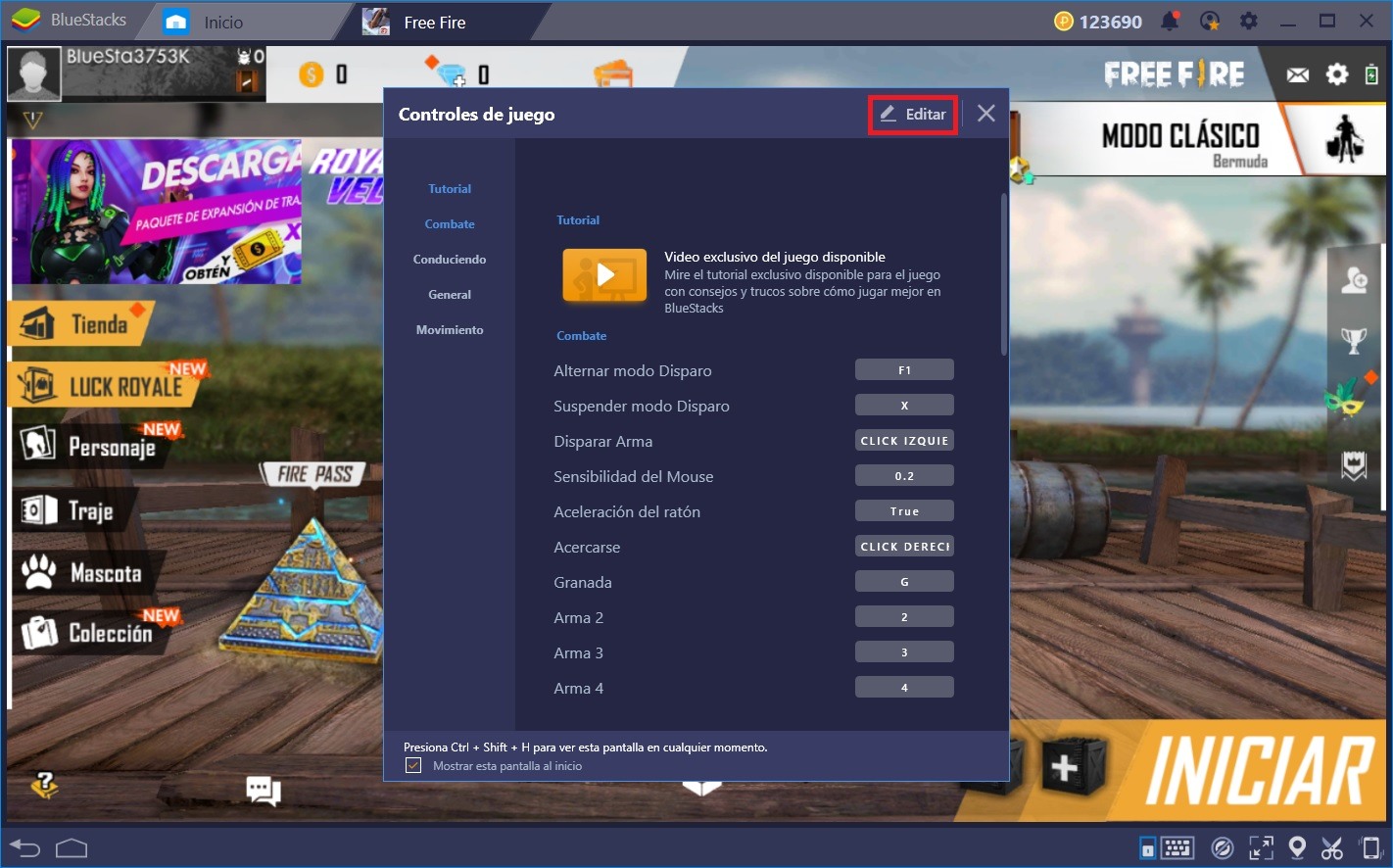Click the player avatar picture

click(x=34, y=74)
